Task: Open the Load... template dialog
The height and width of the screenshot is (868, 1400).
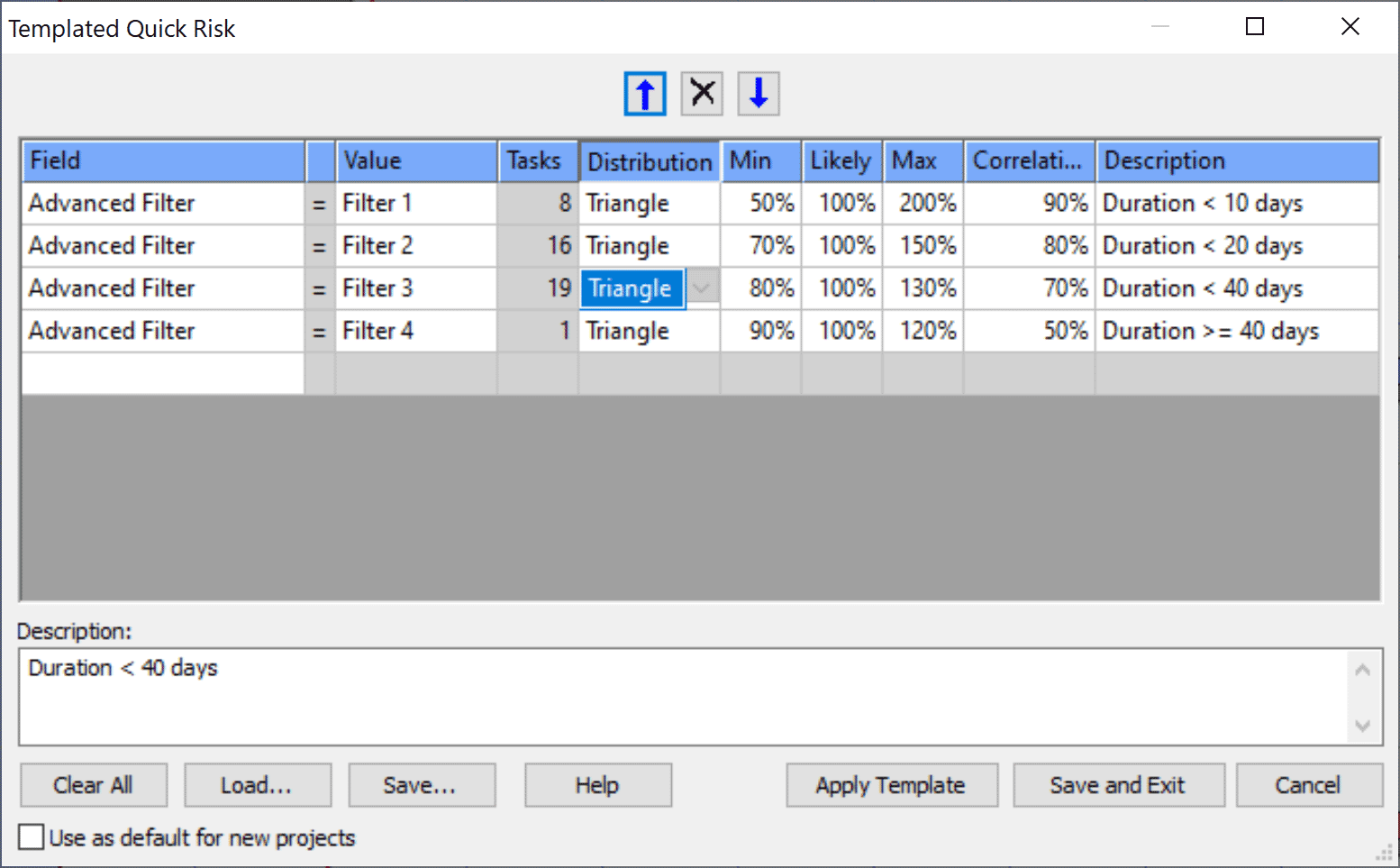Action: [257, 785]
